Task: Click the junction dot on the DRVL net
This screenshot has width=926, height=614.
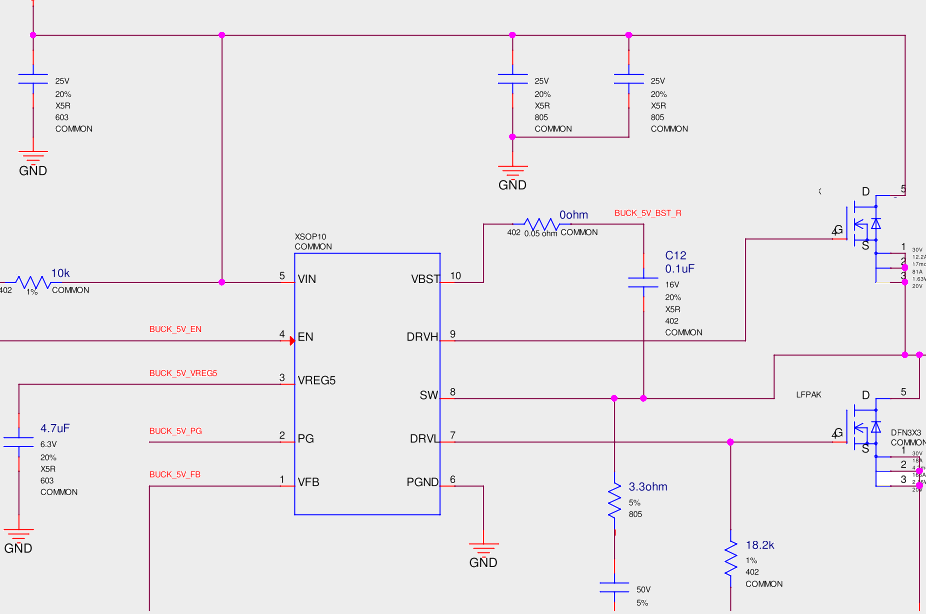Action: pyautogui.click(x=731, y=442)
